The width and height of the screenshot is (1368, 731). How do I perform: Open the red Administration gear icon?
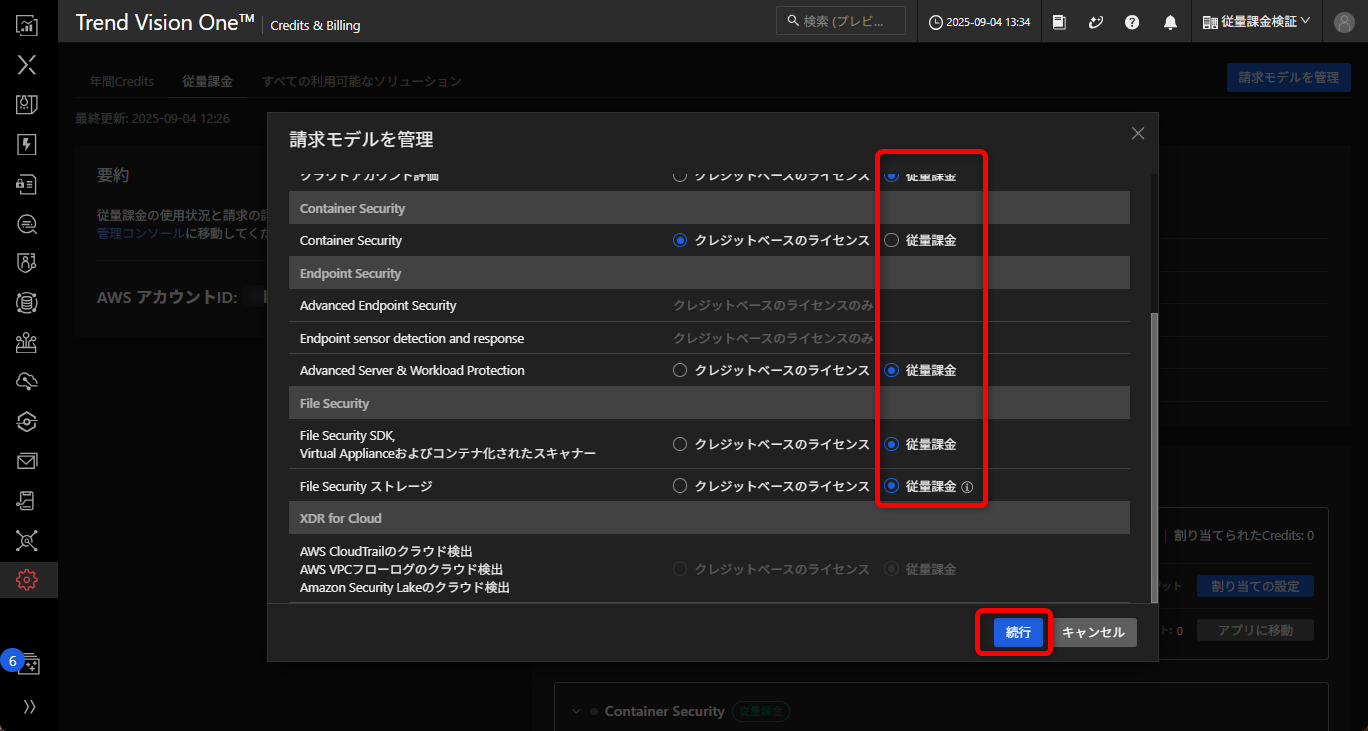(x=27, y=580)
